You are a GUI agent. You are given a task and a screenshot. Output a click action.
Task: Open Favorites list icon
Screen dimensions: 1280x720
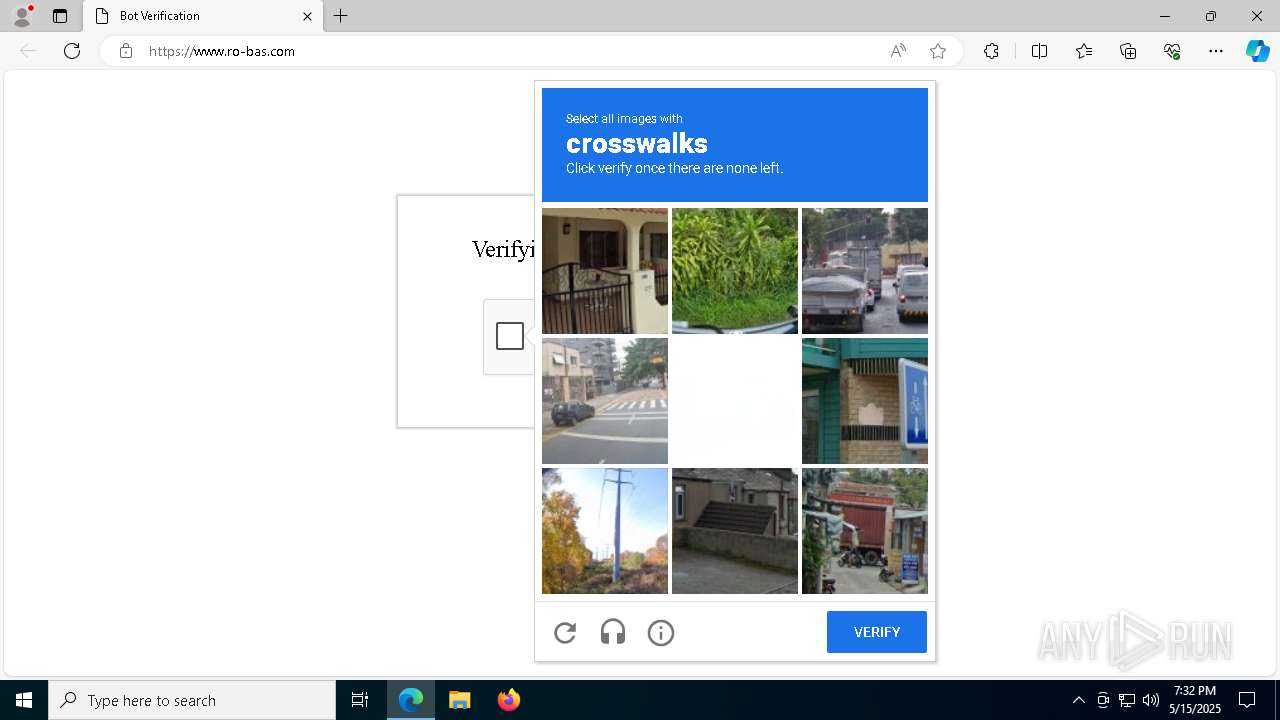(1084, 51)
